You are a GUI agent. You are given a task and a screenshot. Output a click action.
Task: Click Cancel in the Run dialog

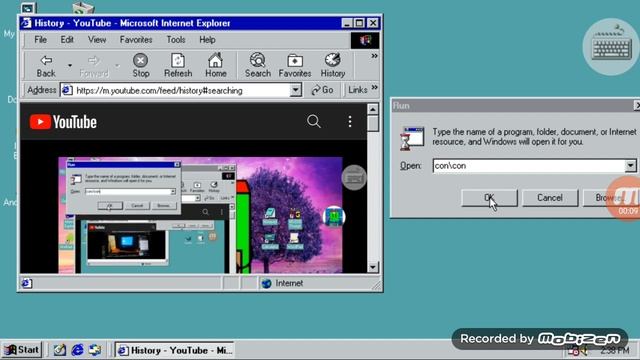550,198
